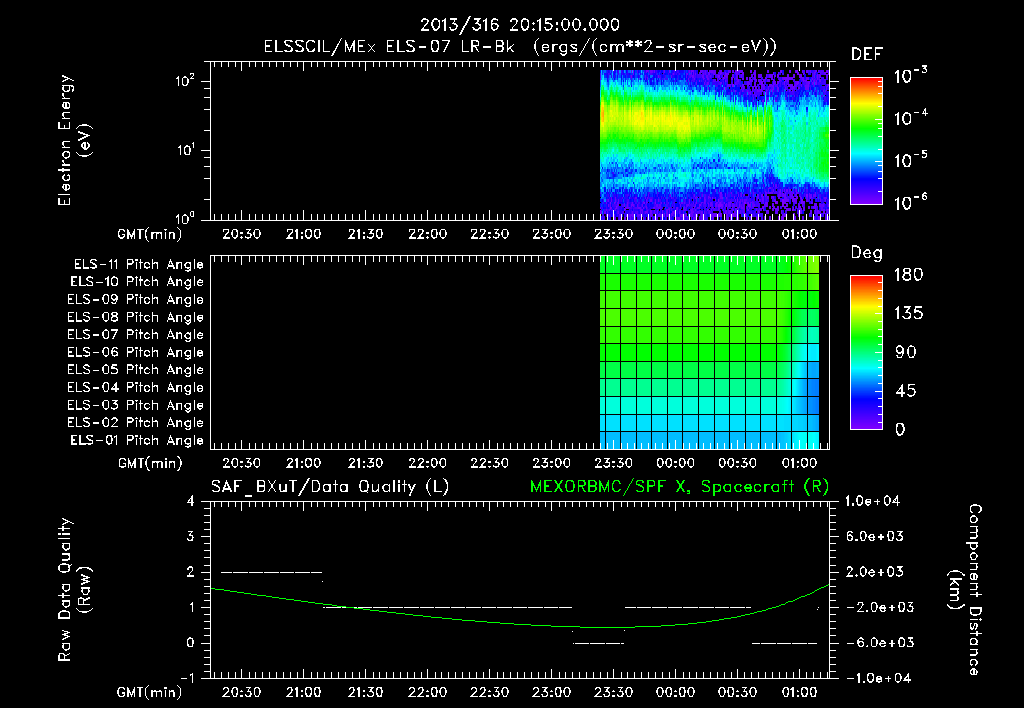Click the 1.0e+04 tick on right axis
The width and height of the screenshot is (1024, 708).
[x=872, y=501]
